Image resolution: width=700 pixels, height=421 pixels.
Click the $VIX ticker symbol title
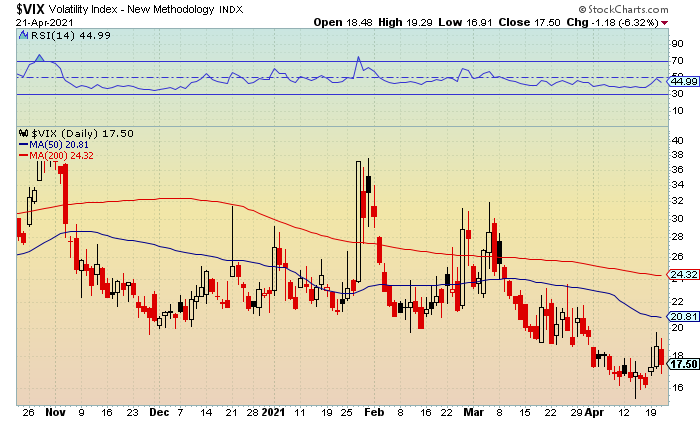30,9
